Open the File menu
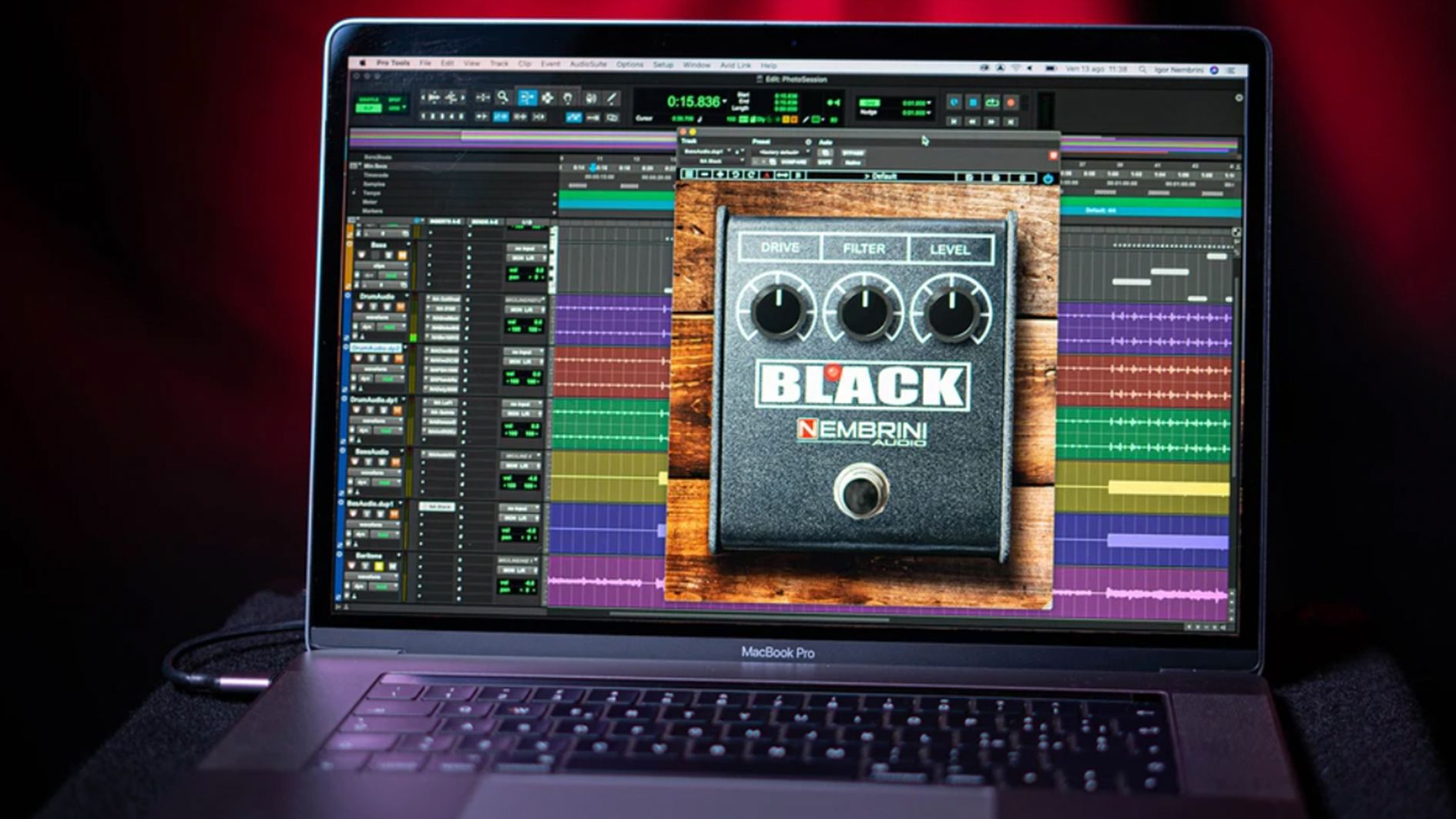 tap(425, 63)
